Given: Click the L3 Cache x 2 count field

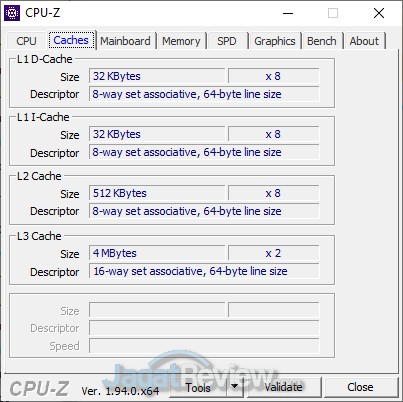Looking at the screenshot, I should point(273,253).
